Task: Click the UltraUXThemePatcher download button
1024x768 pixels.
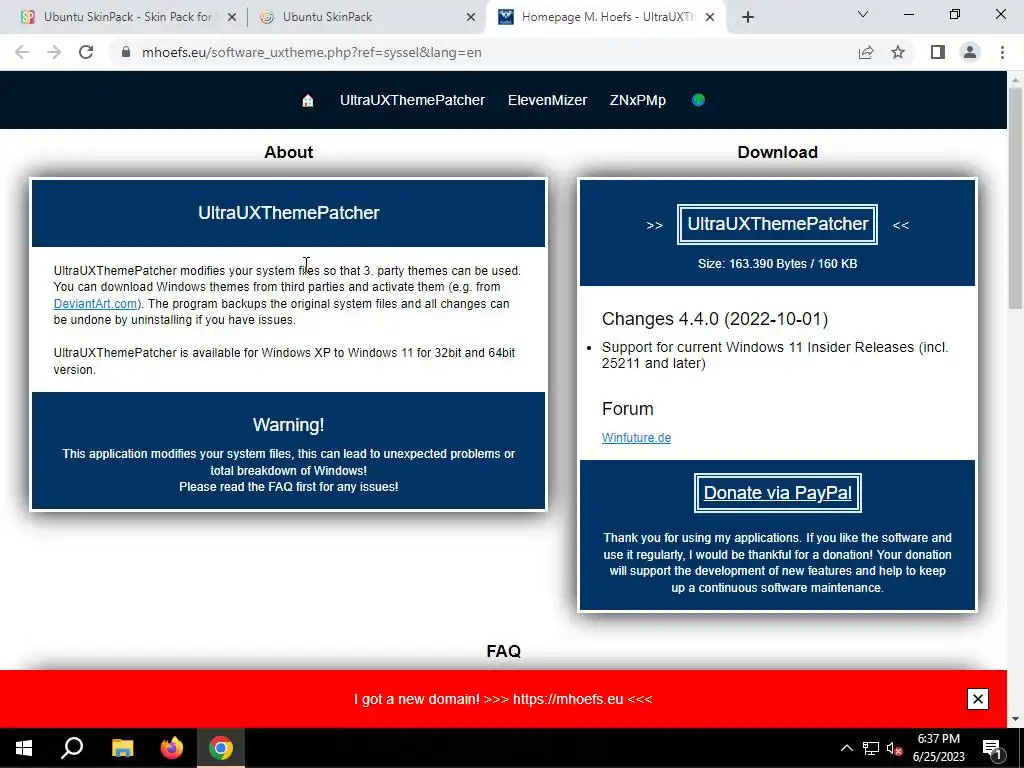Action: [x=777, y=224]
